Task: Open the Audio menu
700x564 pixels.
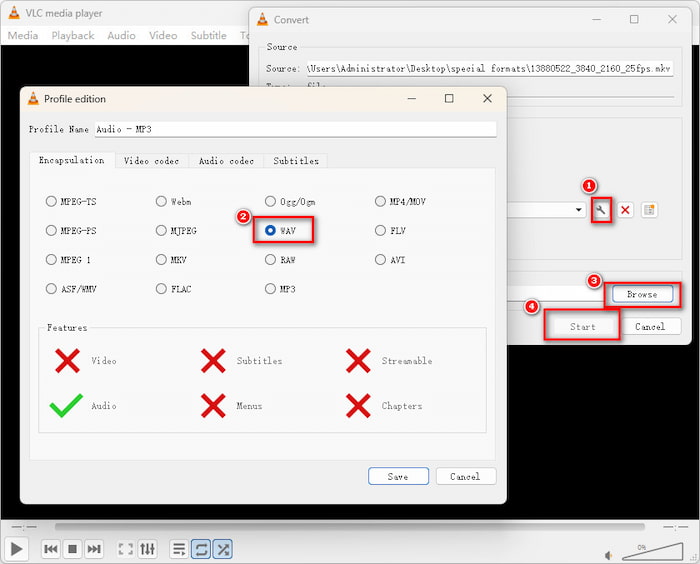Action: click(x=121, y=35)
